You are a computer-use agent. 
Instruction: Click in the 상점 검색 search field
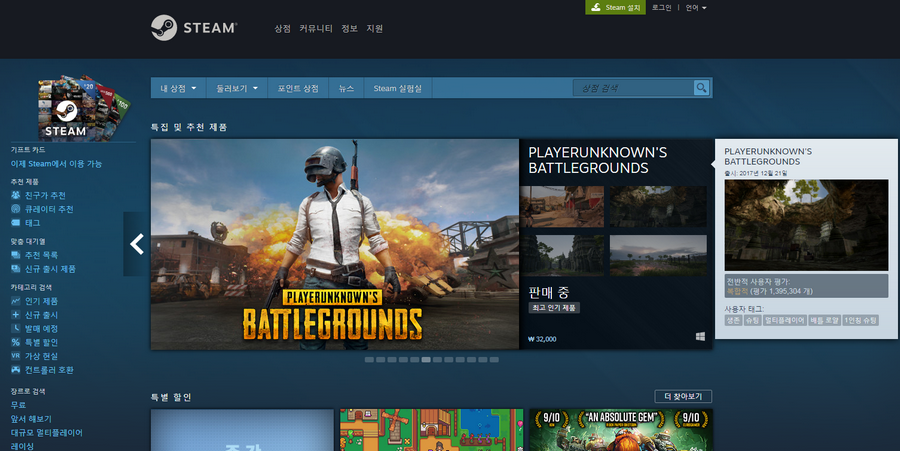(633, 88)
